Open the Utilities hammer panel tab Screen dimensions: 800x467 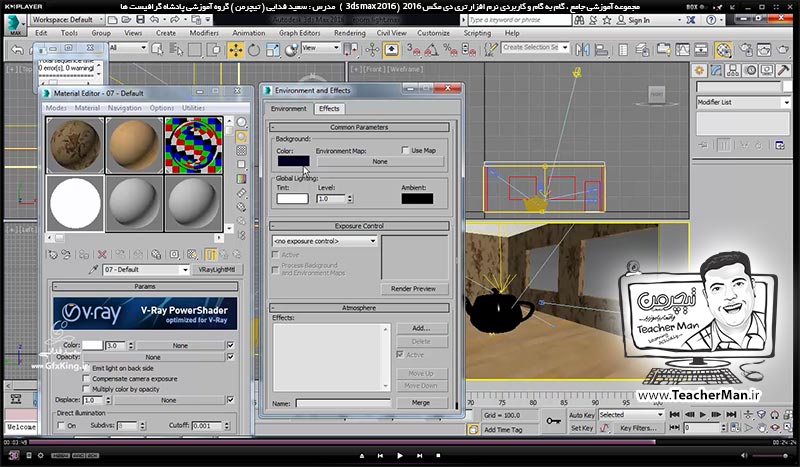point(783,70)
